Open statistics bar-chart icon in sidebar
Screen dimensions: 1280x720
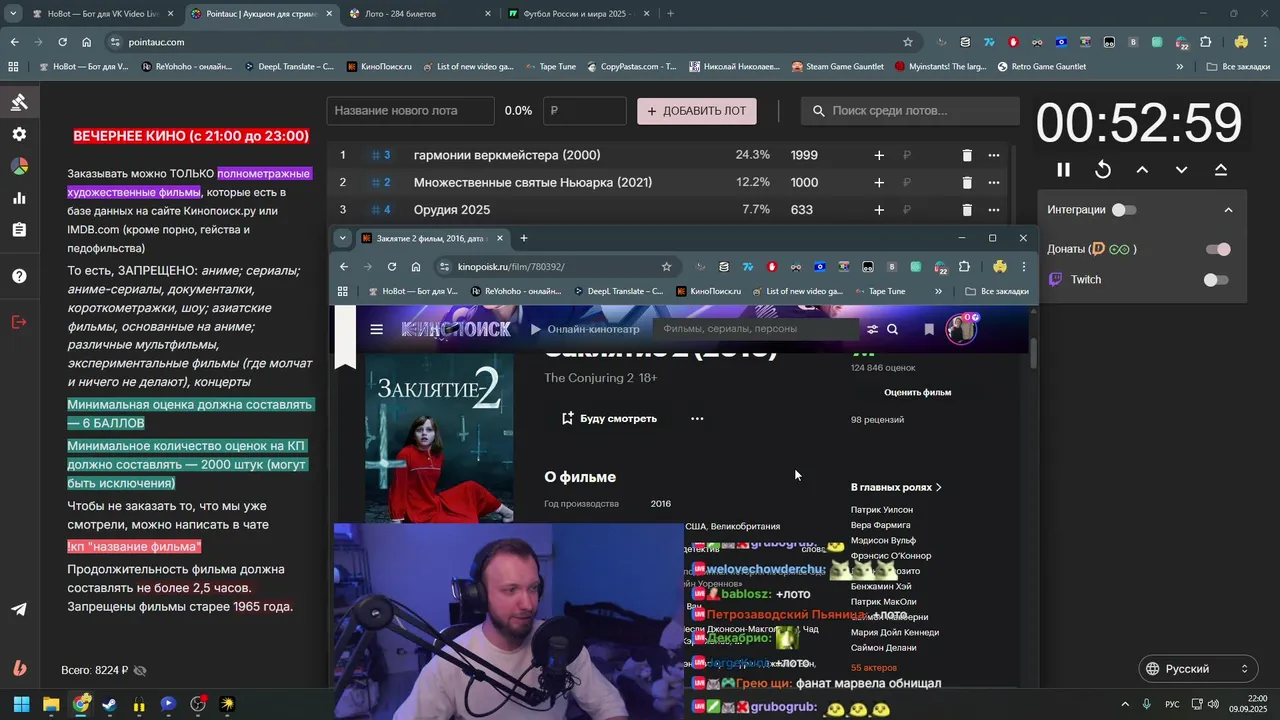pyautogui.click(x=19, y=198)
